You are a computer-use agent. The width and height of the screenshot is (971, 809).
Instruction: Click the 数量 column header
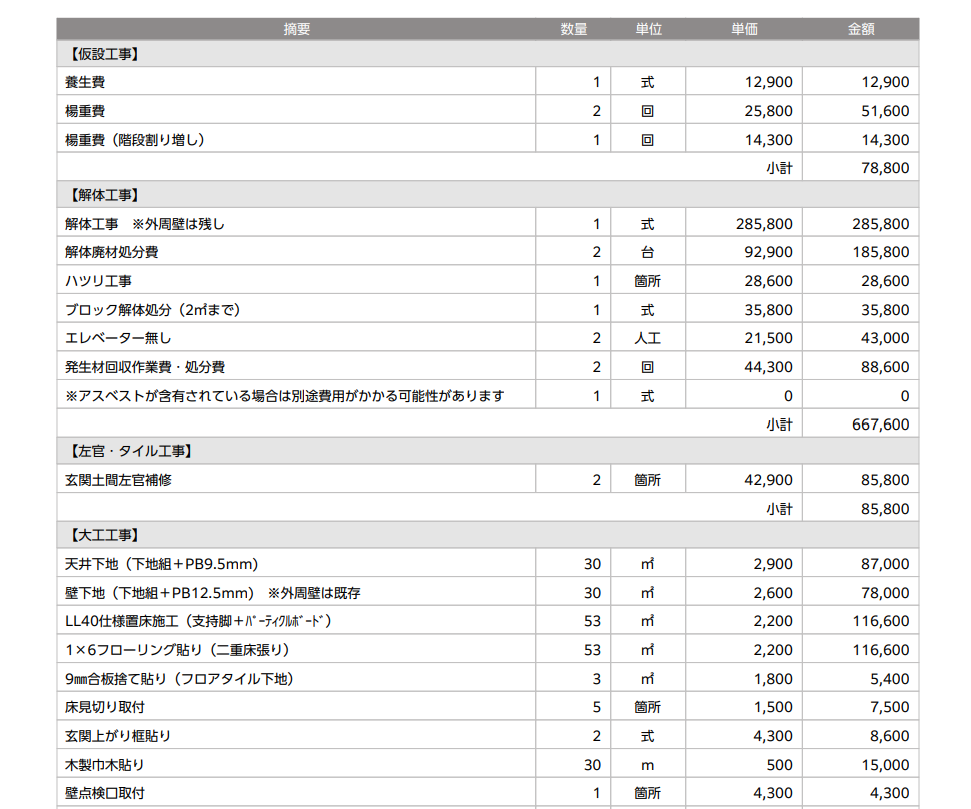tap(573, 29)
